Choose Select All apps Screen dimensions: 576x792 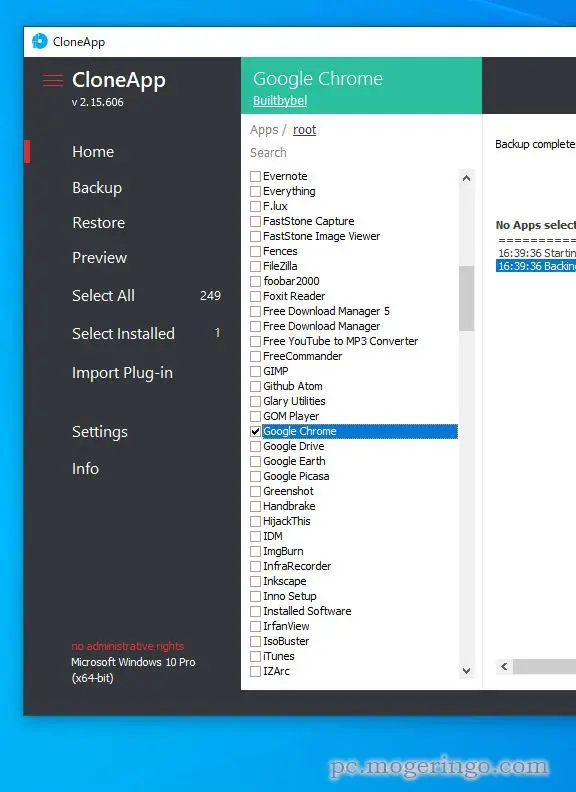(x=104, y=295)
